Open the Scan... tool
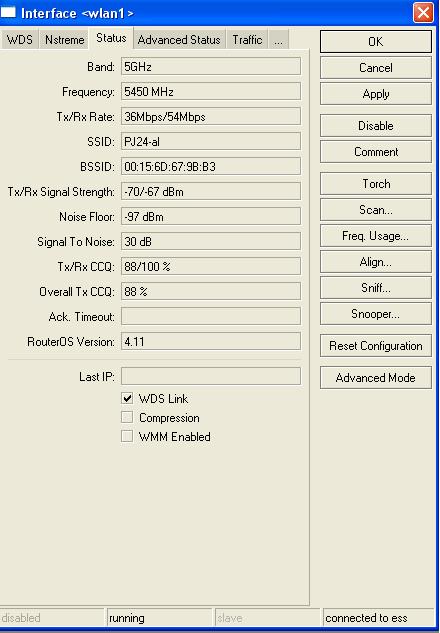Image resolution: width=440 pixels, height=633 pixels. click(x=376, y=210)
